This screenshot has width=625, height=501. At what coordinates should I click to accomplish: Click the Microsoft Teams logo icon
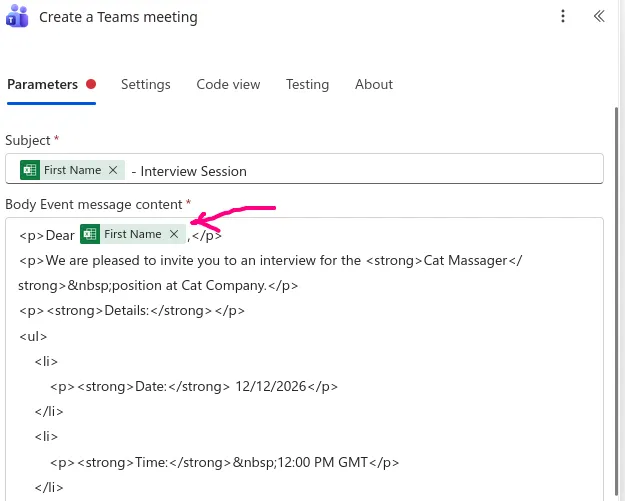(x=17, y=17)
